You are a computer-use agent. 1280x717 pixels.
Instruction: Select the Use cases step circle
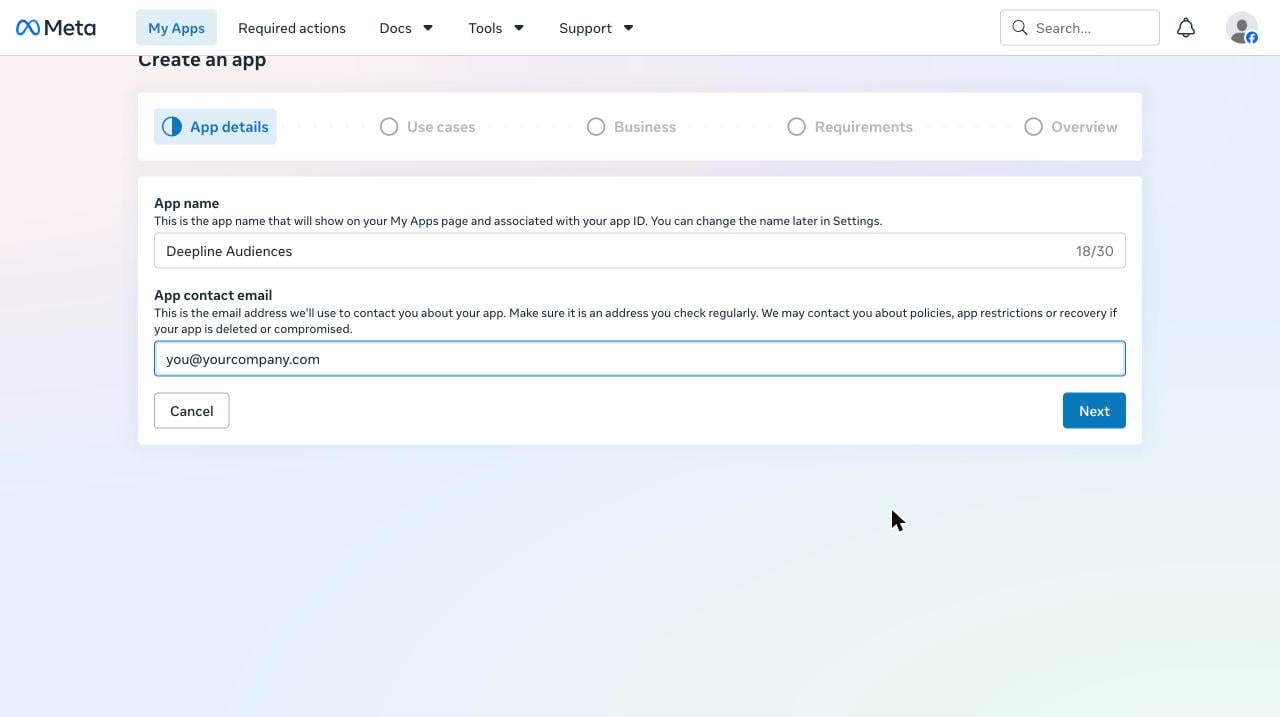click(x=389, y=127)
